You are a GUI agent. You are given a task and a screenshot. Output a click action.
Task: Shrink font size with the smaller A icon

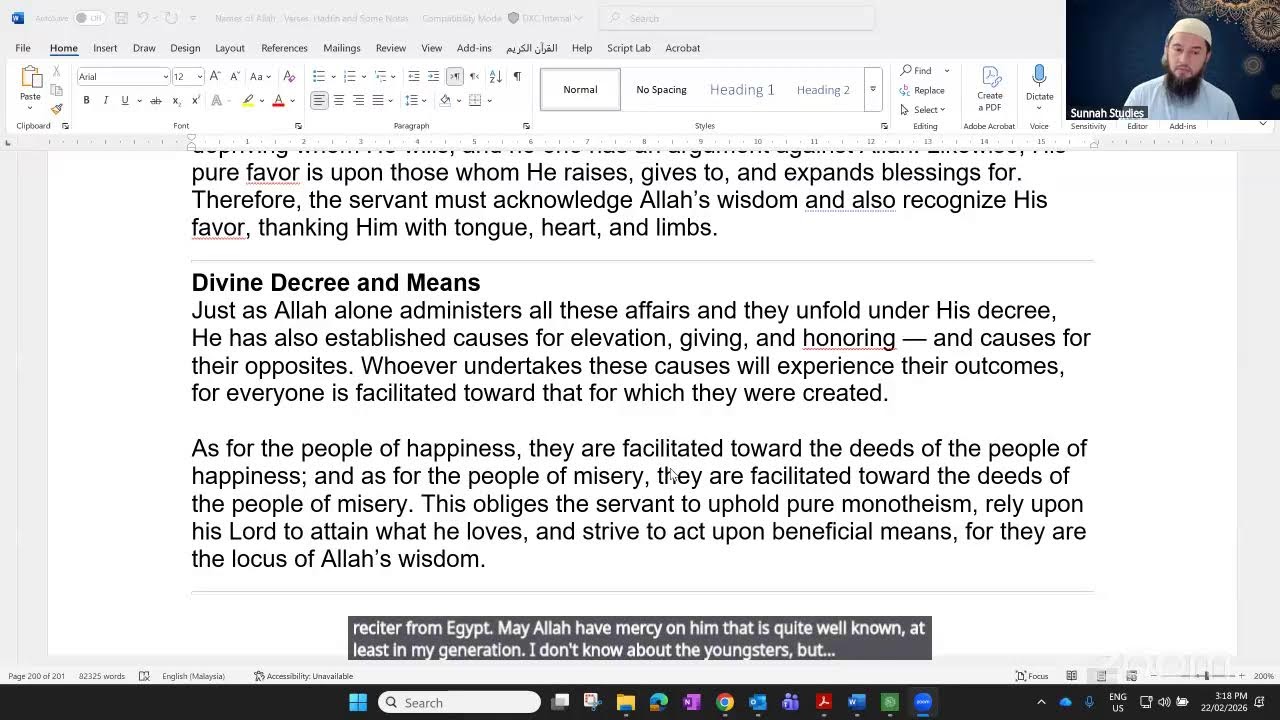(x=234, y=76)
